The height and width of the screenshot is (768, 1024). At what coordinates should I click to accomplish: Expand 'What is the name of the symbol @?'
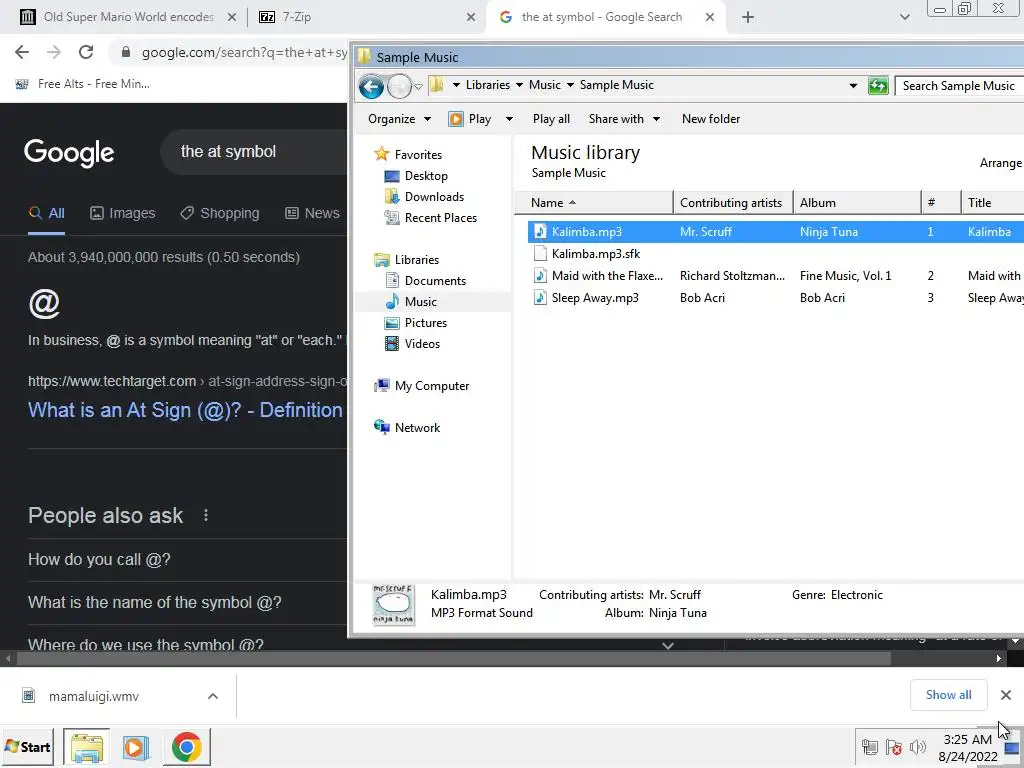coord(155,602)
